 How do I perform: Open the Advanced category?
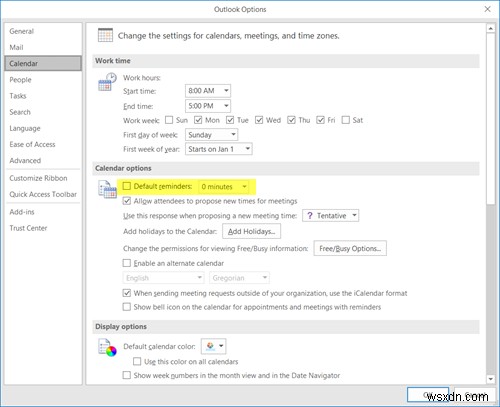(43, 161)
